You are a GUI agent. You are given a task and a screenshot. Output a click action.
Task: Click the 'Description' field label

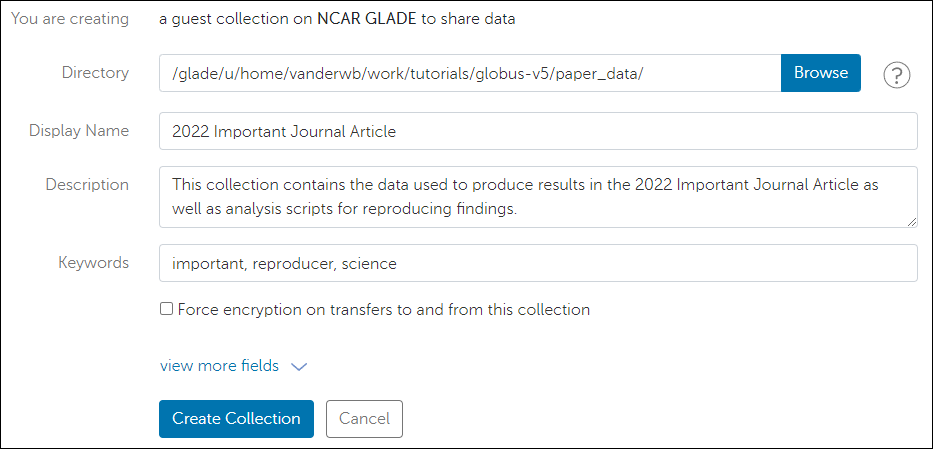pyautogui.click(x=87, y=185)
